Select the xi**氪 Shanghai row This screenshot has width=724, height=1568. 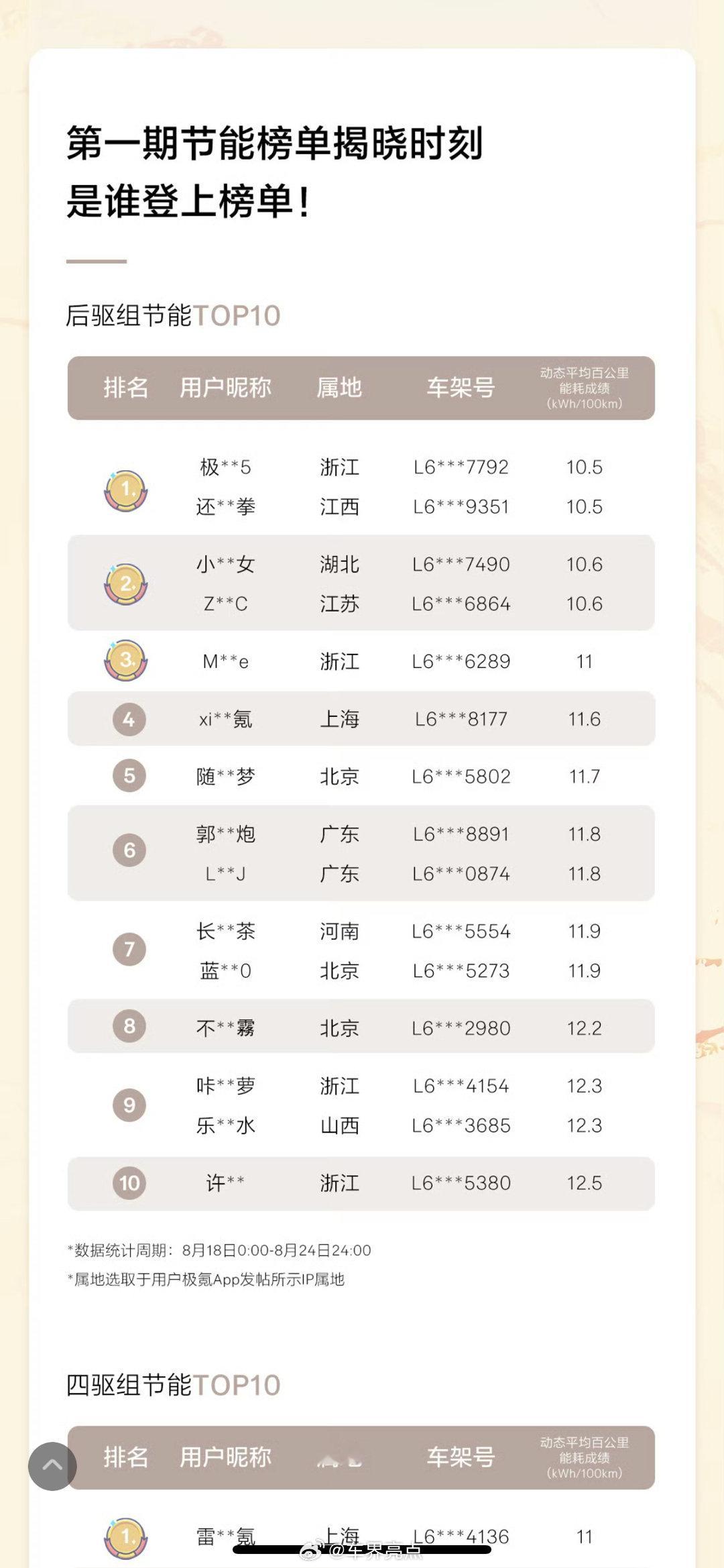coord(361,719)
